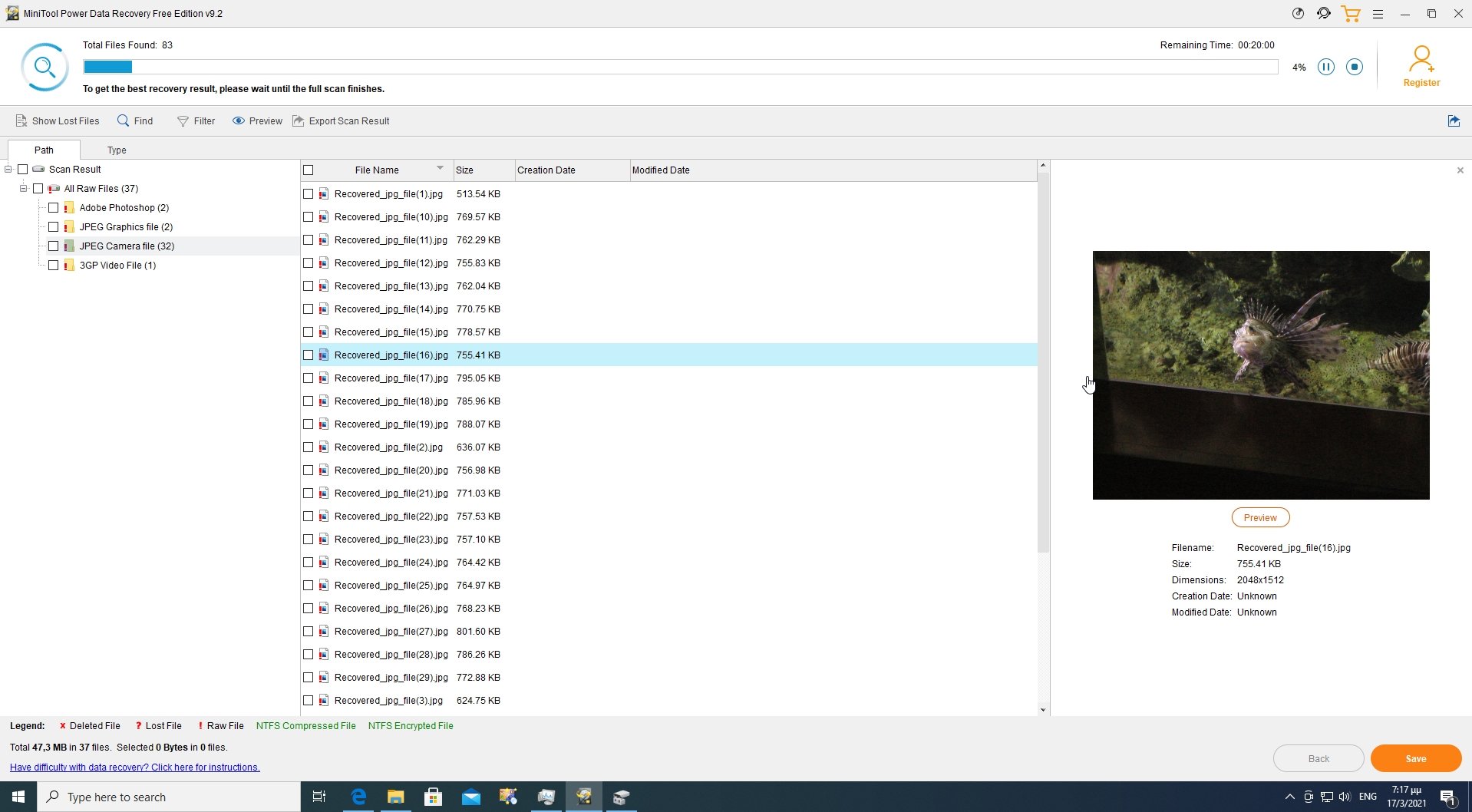Pause the running scan
1472x812 pixels.
pos(1325,68)
